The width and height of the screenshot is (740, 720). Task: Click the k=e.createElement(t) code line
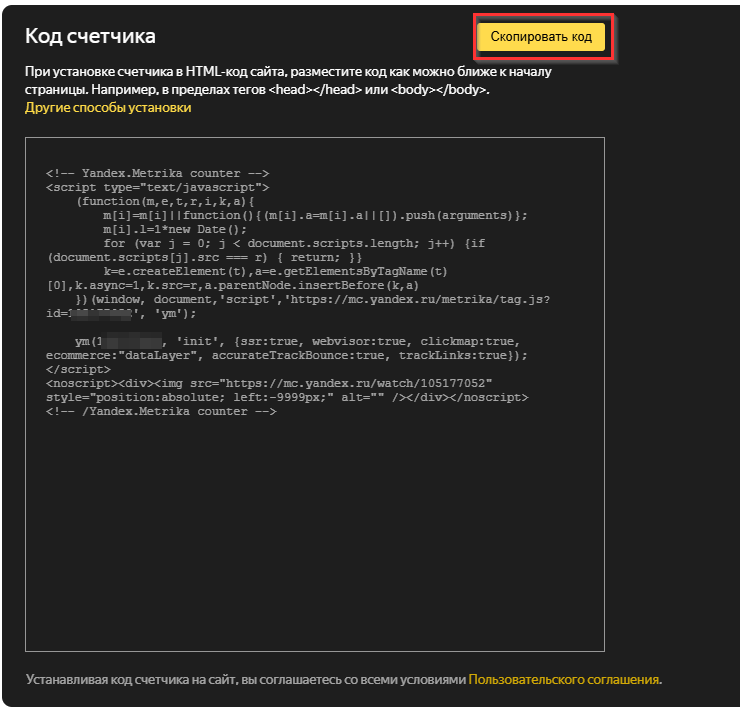tap(275, 271)
